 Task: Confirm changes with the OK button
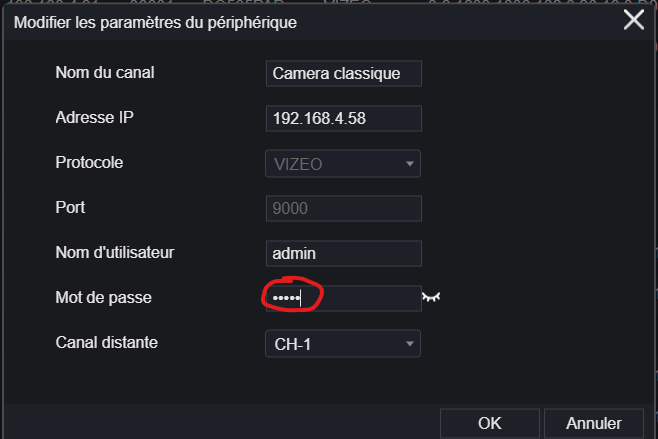point(490,423)
